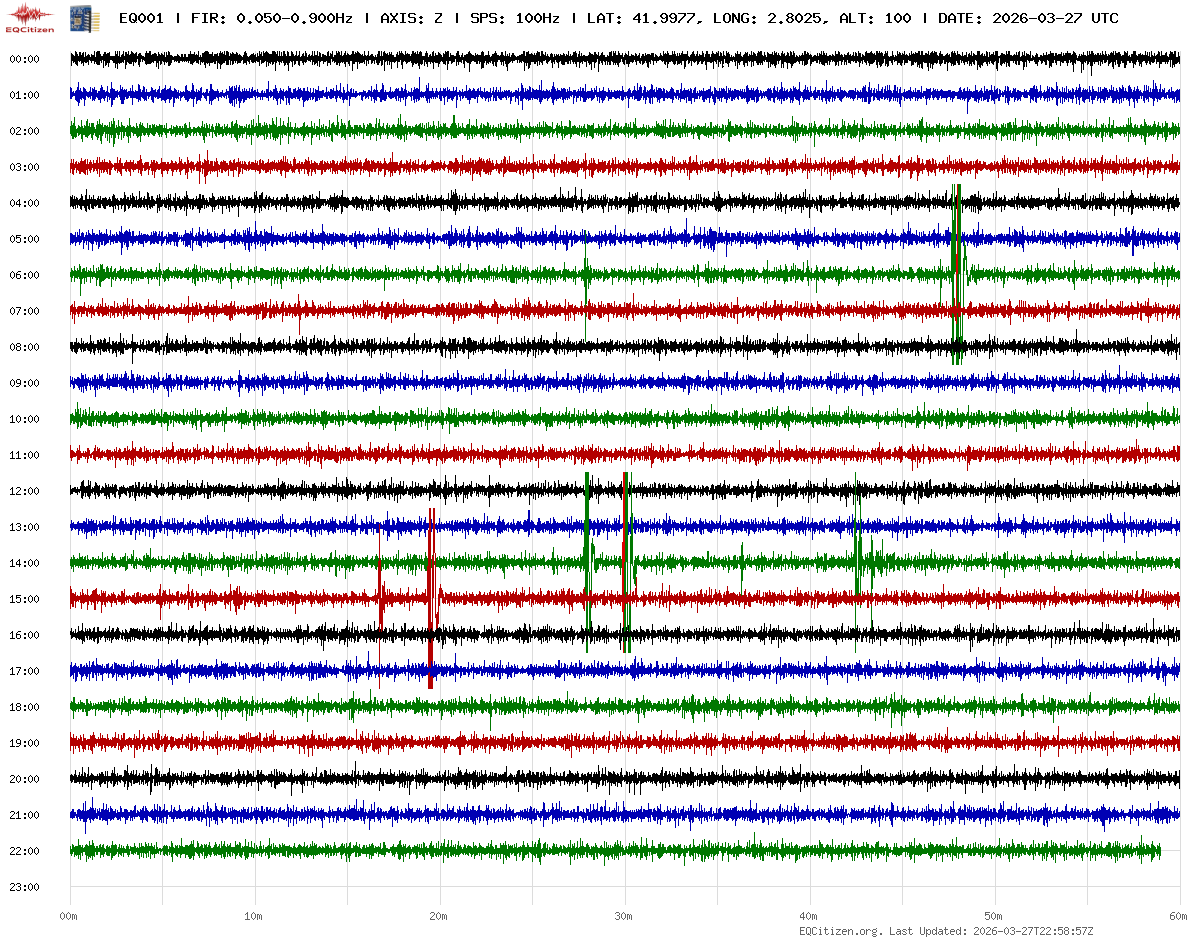This screenshot has height=940, width=1200.
Task: Click the 30m marker on time axis
Action: click(624, 916)
